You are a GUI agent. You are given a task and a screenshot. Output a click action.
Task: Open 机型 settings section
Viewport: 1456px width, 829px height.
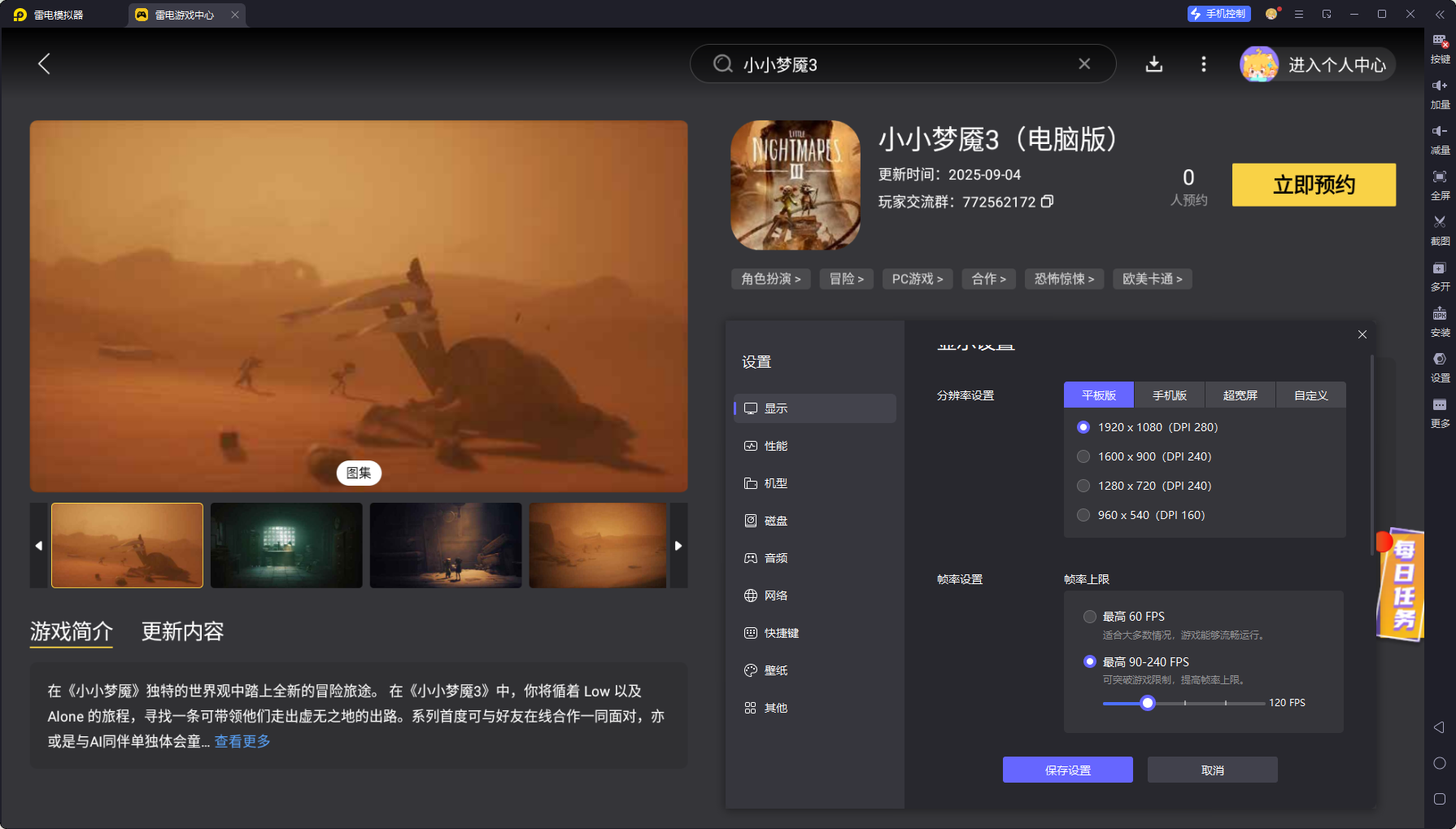(814, 483)
